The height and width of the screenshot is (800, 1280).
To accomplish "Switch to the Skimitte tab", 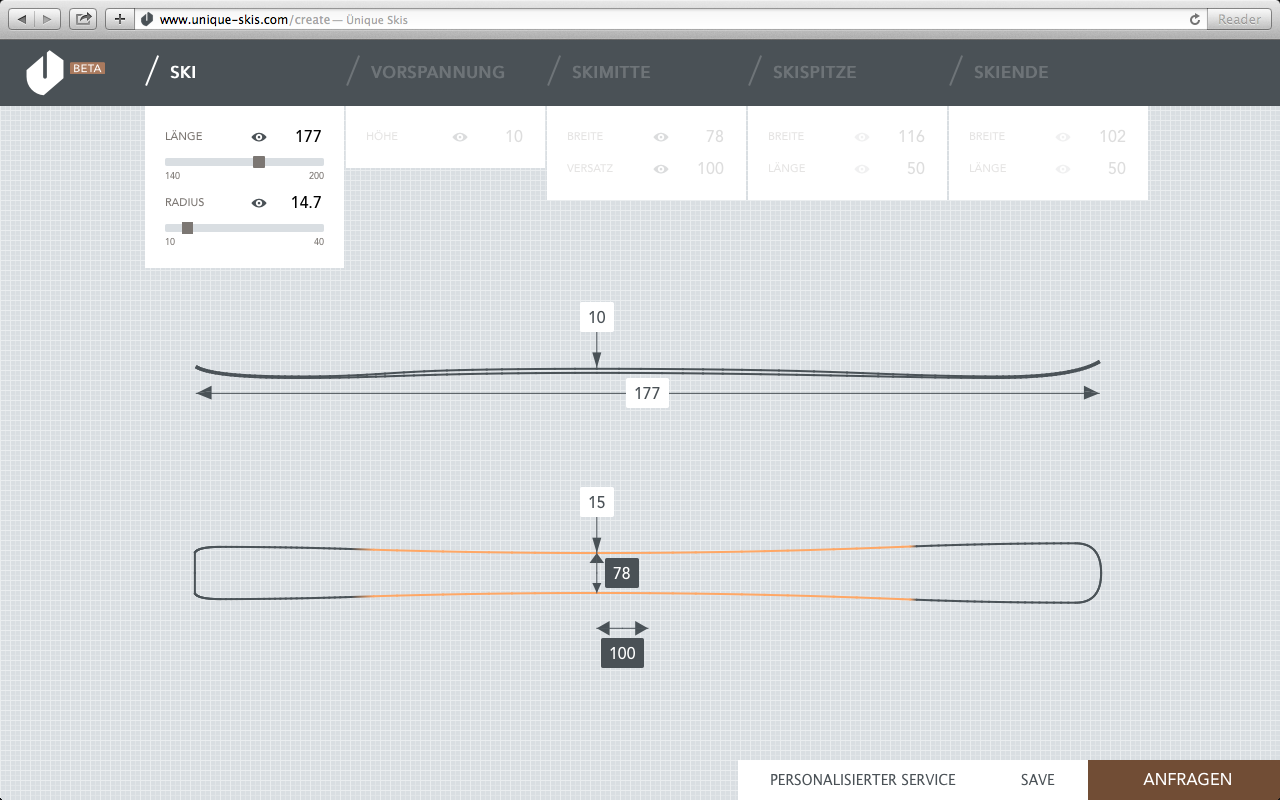I will click(x=610, y=72).
